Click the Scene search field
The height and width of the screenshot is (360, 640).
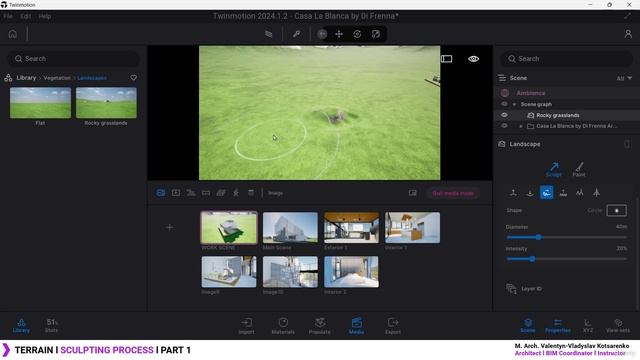click(x=567, y=59)
